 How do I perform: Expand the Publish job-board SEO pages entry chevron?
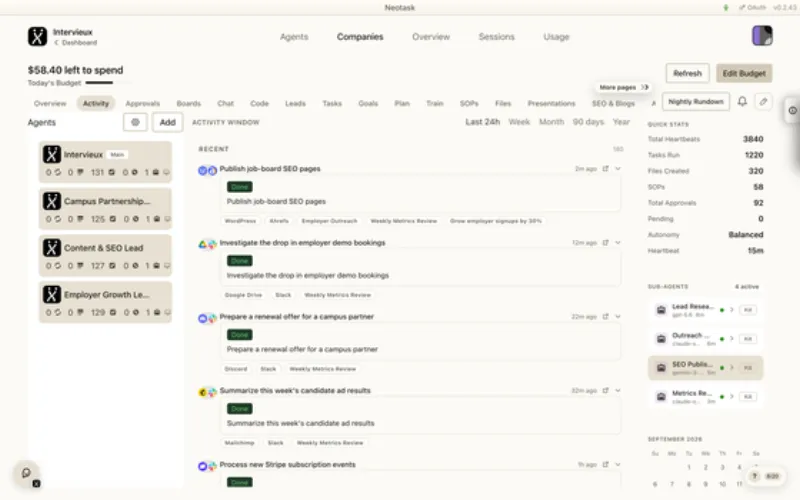pyautogui.click(x=618, y=169)
